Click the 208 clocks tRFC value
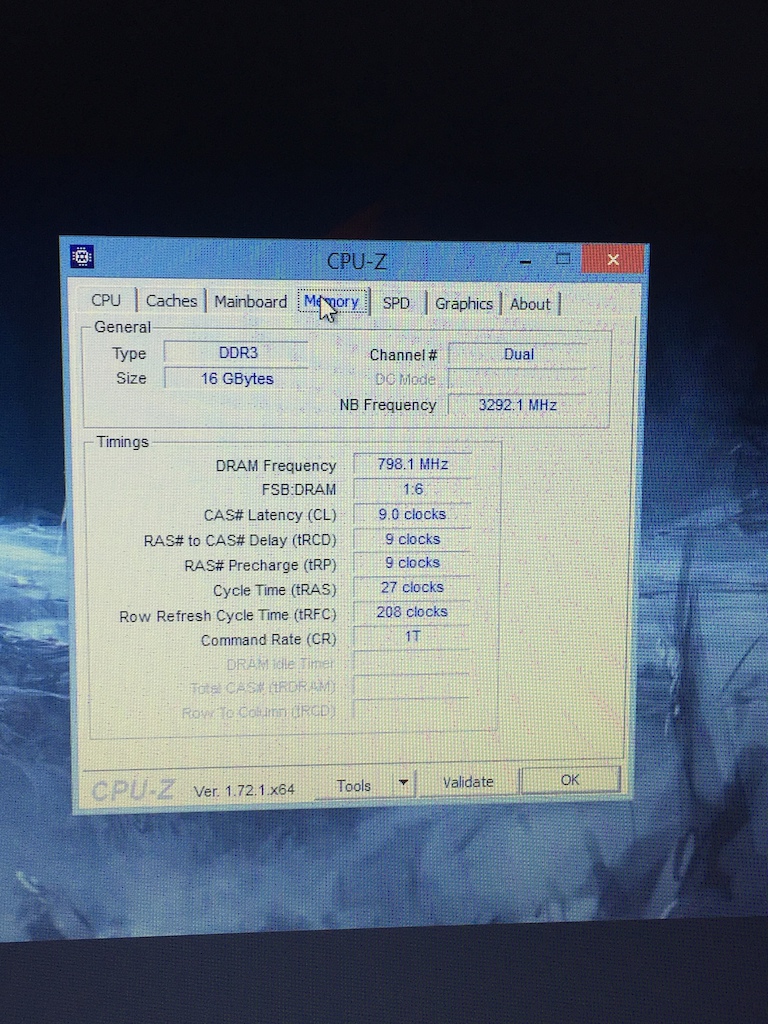Viewport: 768px width, 1024px height. click(412, 612)
